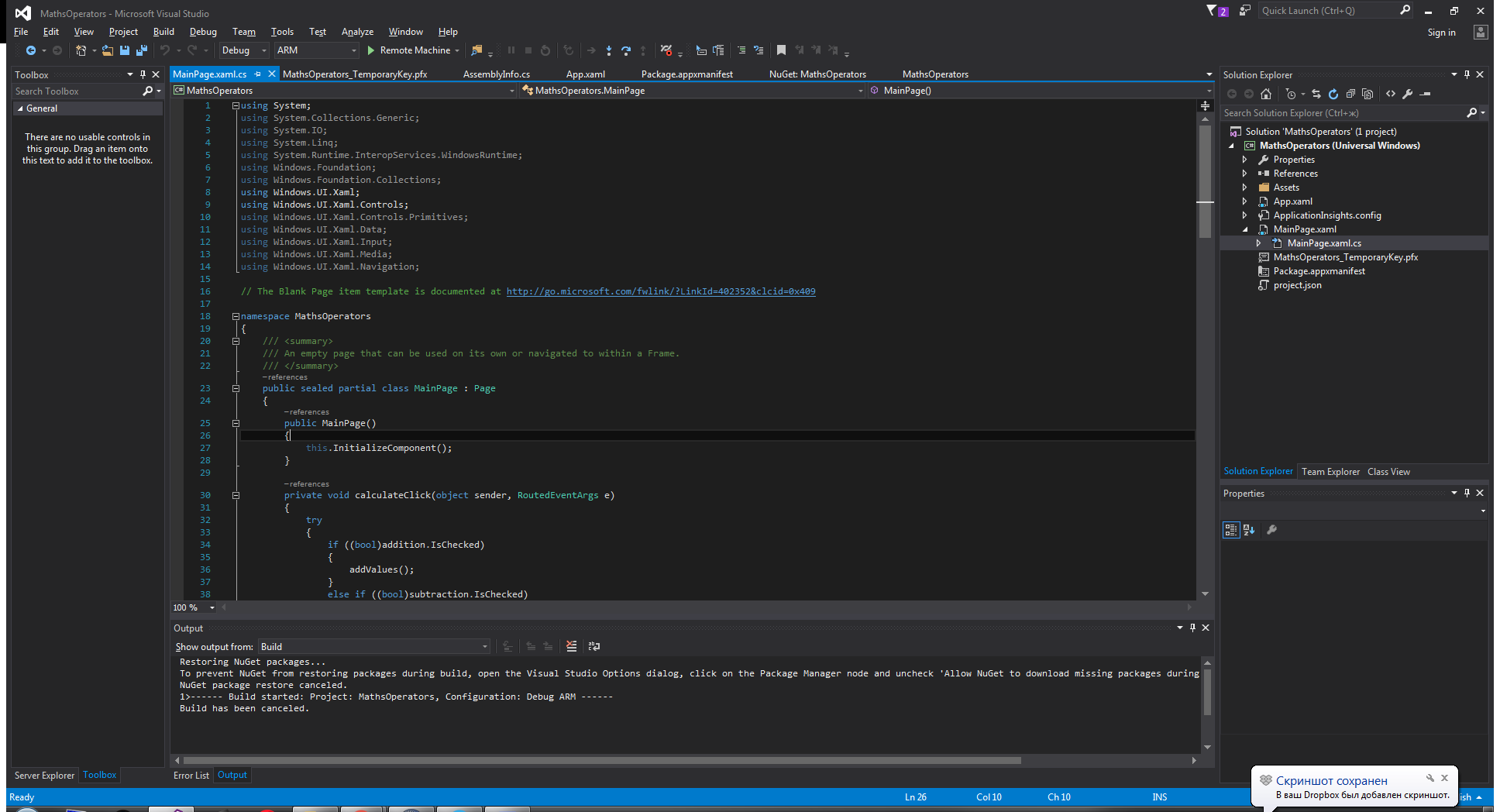Switch to the AssemblyInfo.cs tab
The height and width of the screenshot is (812, 1500).
497,74
